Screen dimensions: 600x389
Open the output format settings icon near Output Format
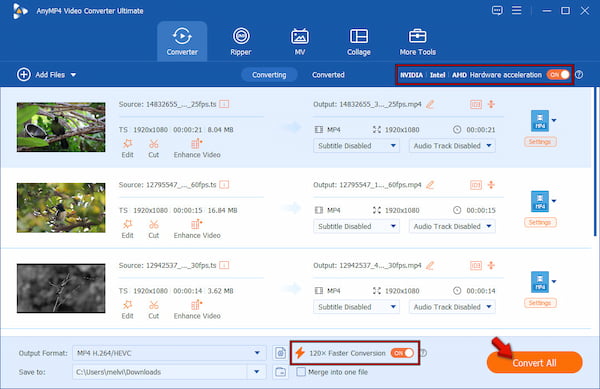click(x=280, y=353)
